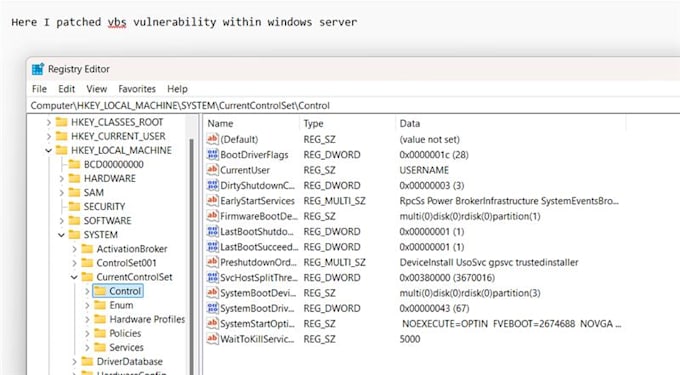Viewport: 680px width, 375px height.
Task: Click the LastBootShutdo... DWORD icon
Action: pos(212,231)
